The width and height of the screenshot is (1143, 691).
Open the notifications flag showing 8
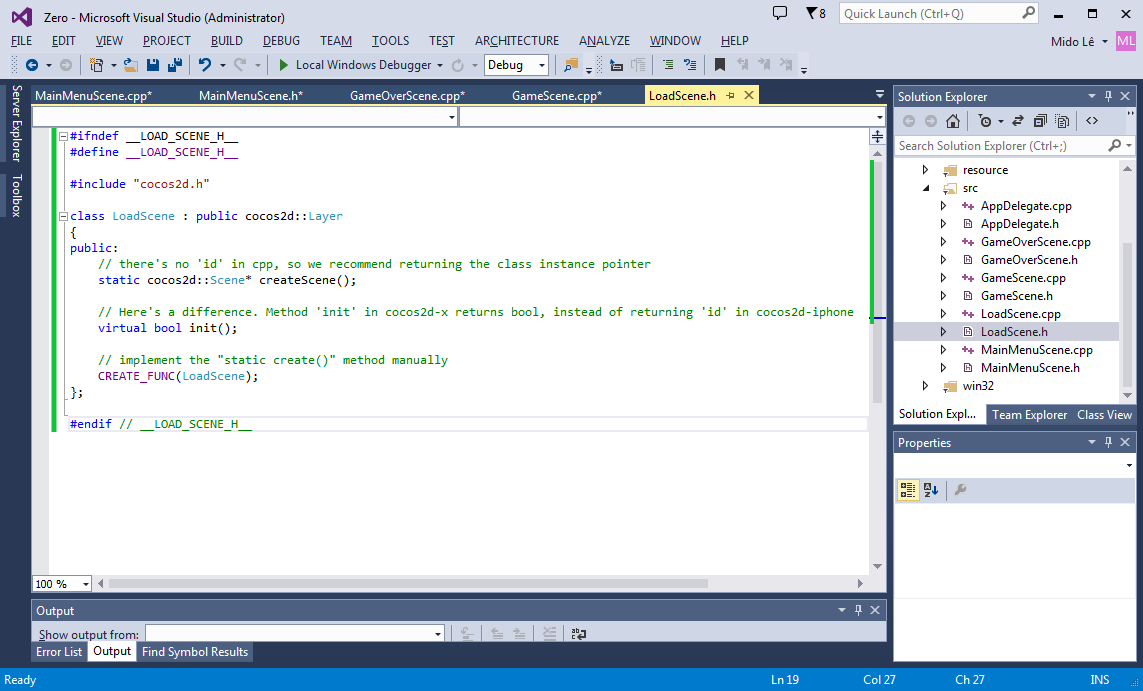[816, 13]
